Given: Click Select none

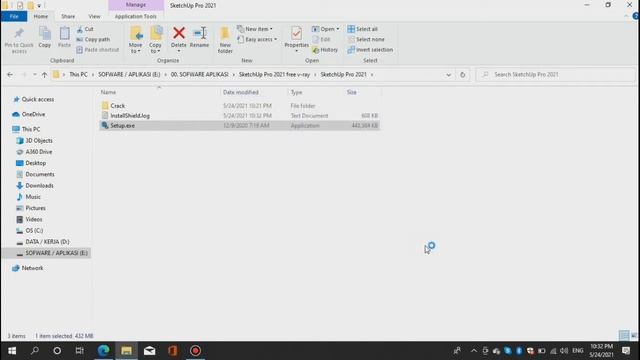Looking at the screenshot, I should pyautogui.click(x=366, y=39).
